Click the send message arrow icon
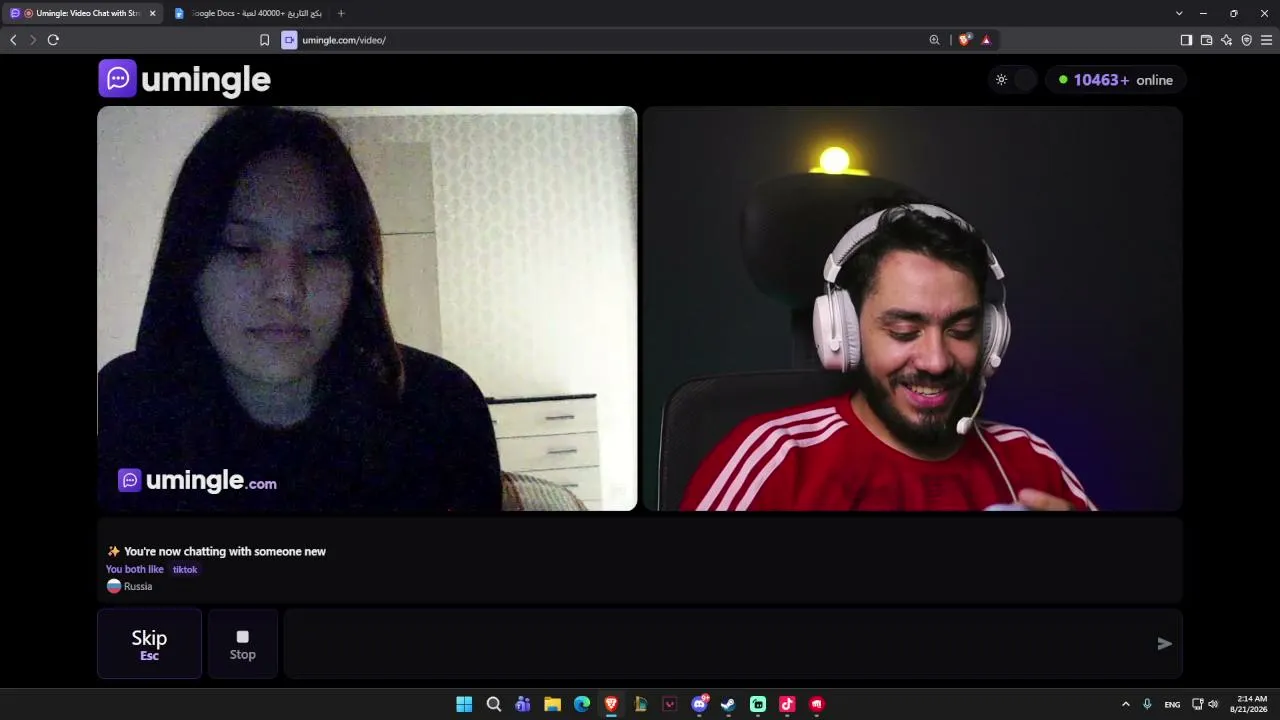The height and width of the screenshot is (720, 1280). click(x=1164, y=644)
